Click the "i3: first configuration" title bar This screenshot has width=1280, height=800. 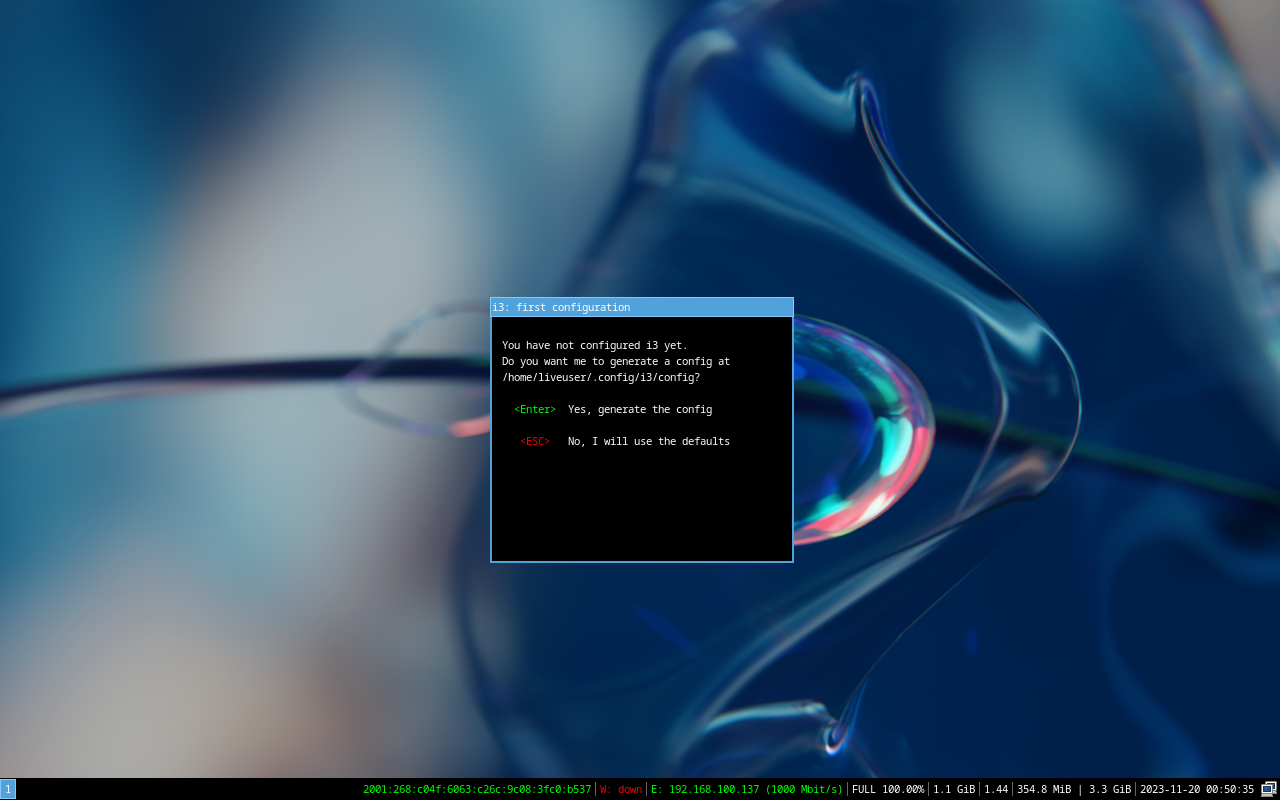click(642, 307)
